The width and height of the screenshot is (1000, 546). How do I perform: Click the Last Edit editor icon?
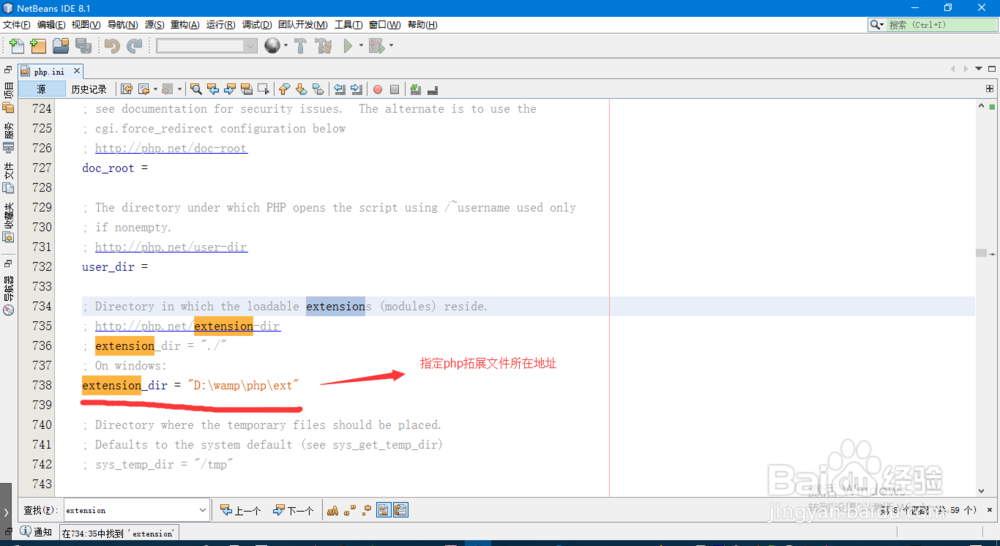tap(126, 89)
